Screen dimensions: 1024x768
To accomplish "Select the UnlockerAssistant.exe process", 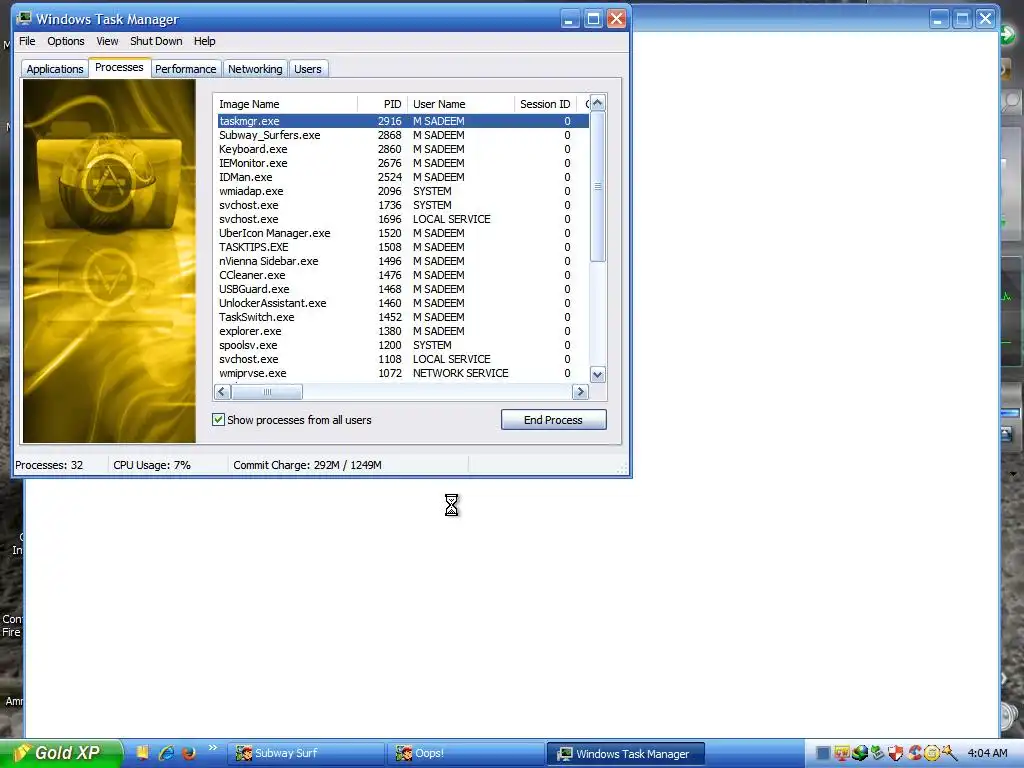I will 403,304.
